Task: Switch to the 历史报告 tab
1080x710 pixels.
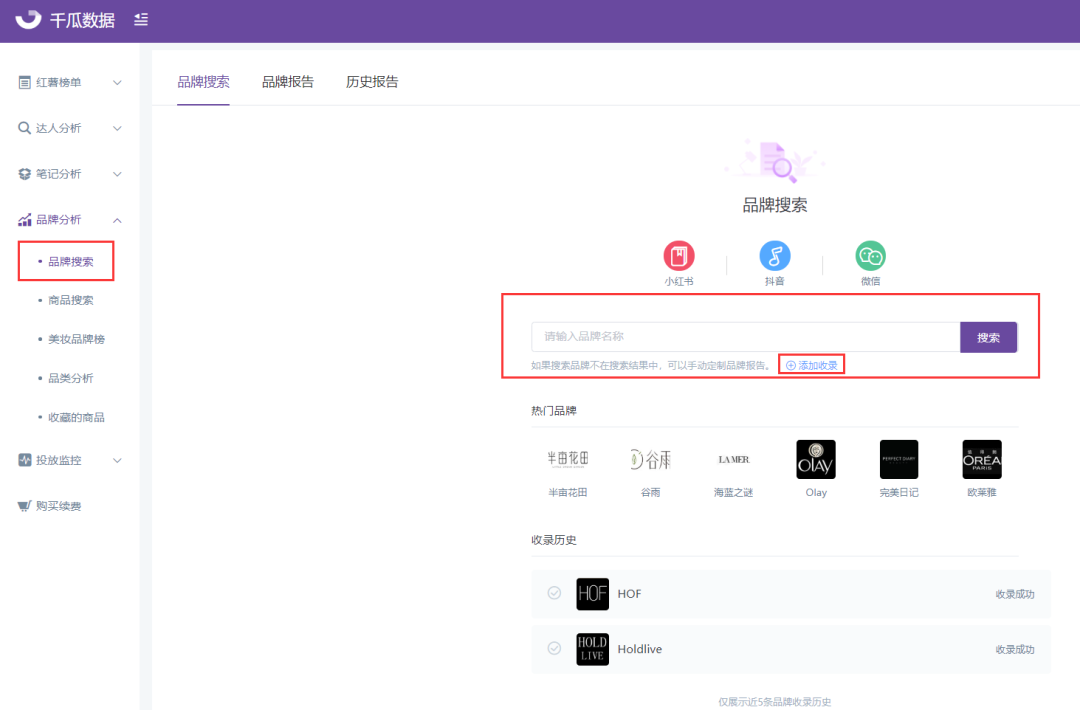Action: click(372, 82)
